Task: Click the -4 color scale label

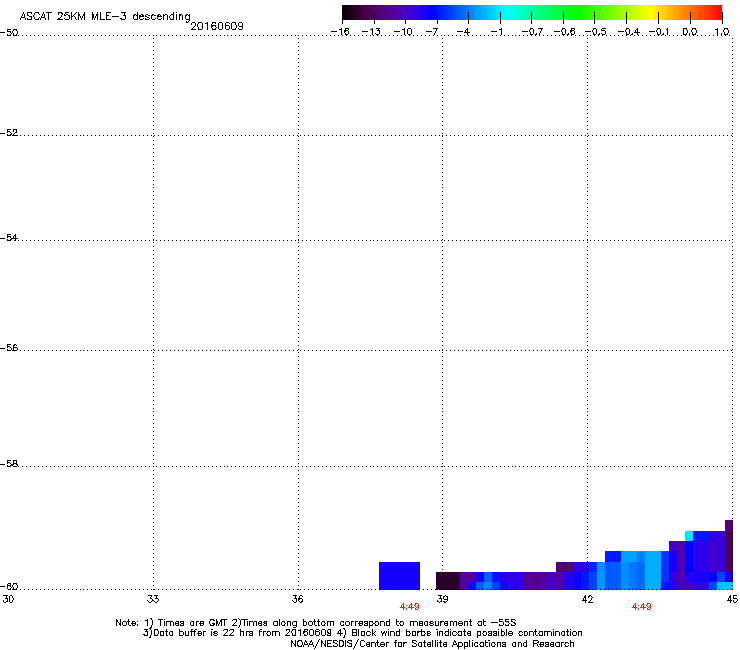Action: click(463, 32)
